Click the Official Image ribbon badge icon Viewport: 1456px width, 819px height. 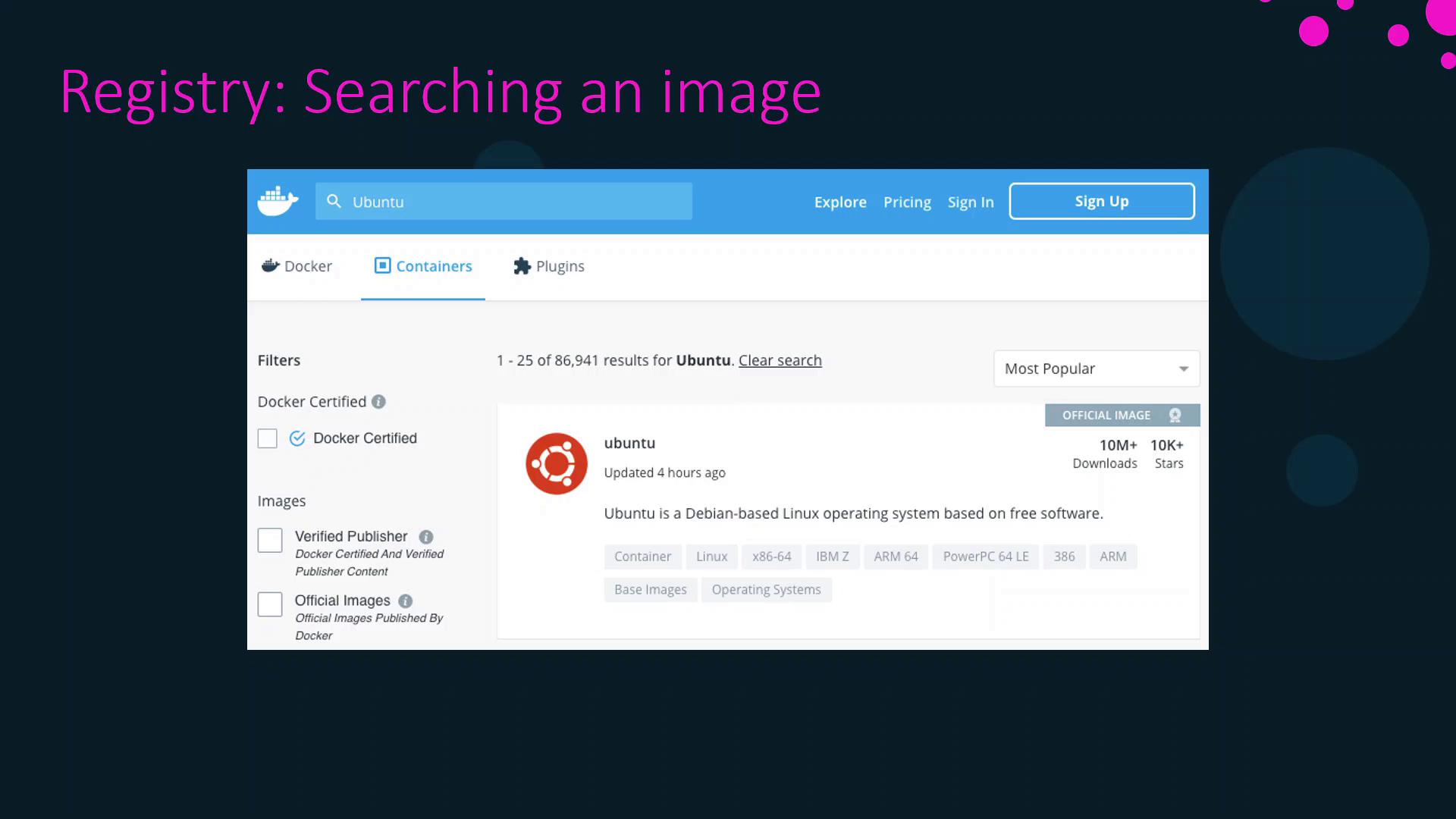pos(1175,416)
